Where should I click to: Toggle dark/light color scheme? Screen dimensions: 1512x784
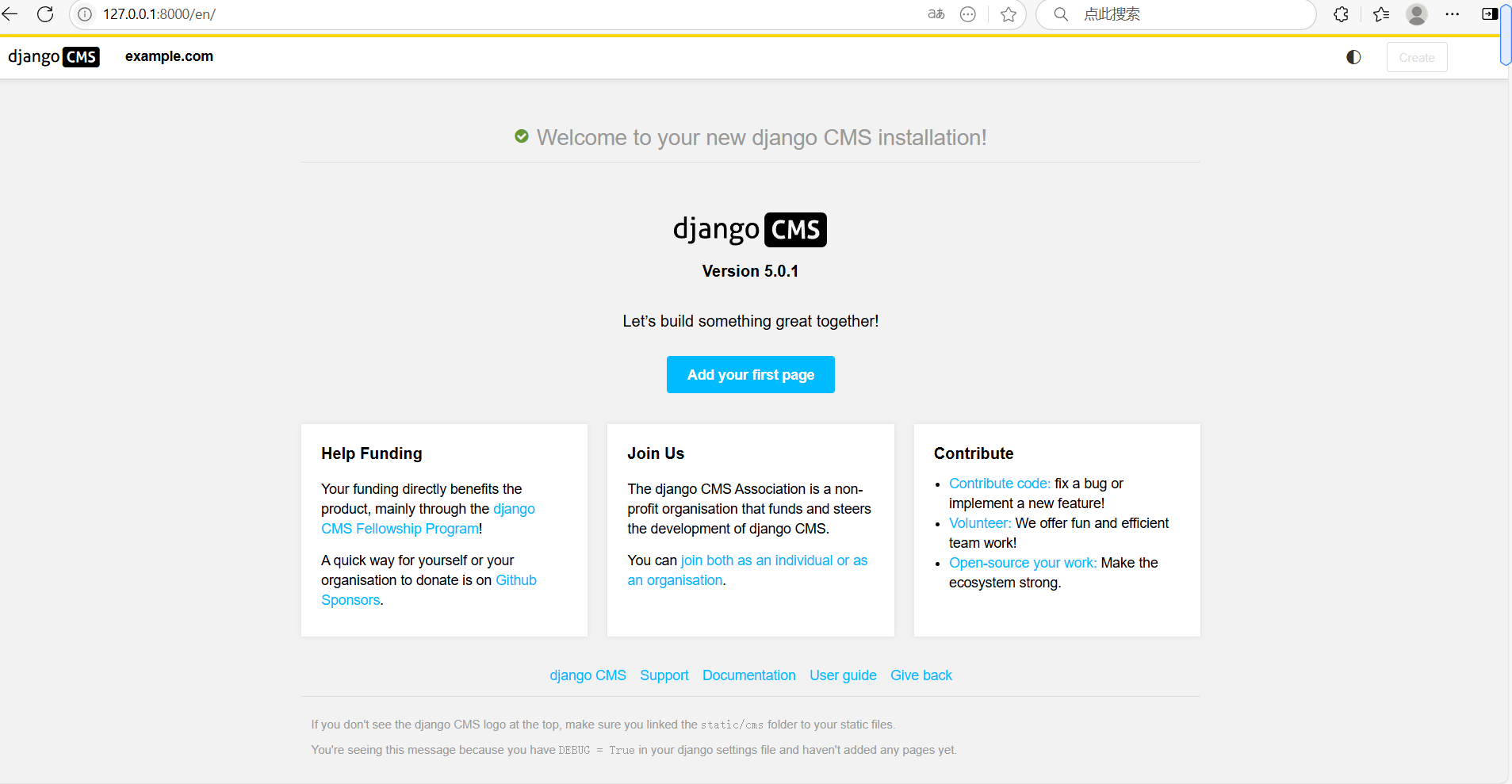pyautogui.click(x=1354, y=57)
